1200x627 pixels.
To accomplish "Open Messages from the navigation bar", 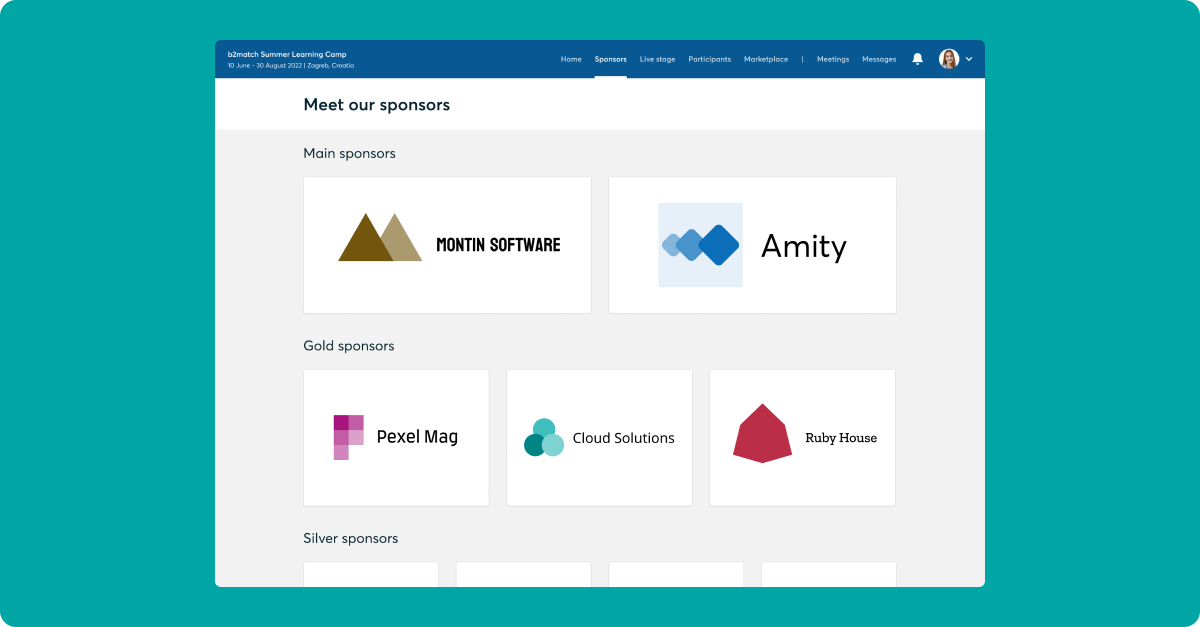I will click(879, 59).
